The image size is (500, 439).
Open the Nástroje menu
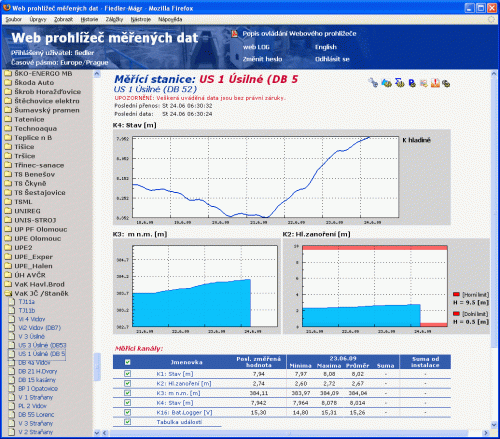(141, 19)
